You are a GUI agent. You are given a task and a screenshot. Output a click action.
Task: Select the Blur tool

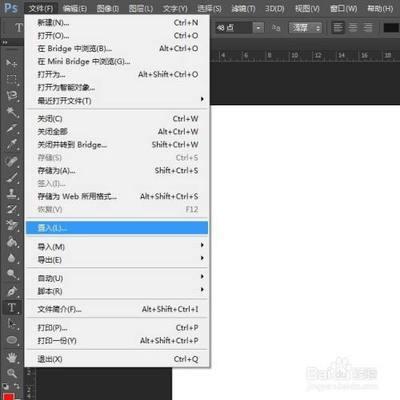pyautogui.click(x=12, y=258)
